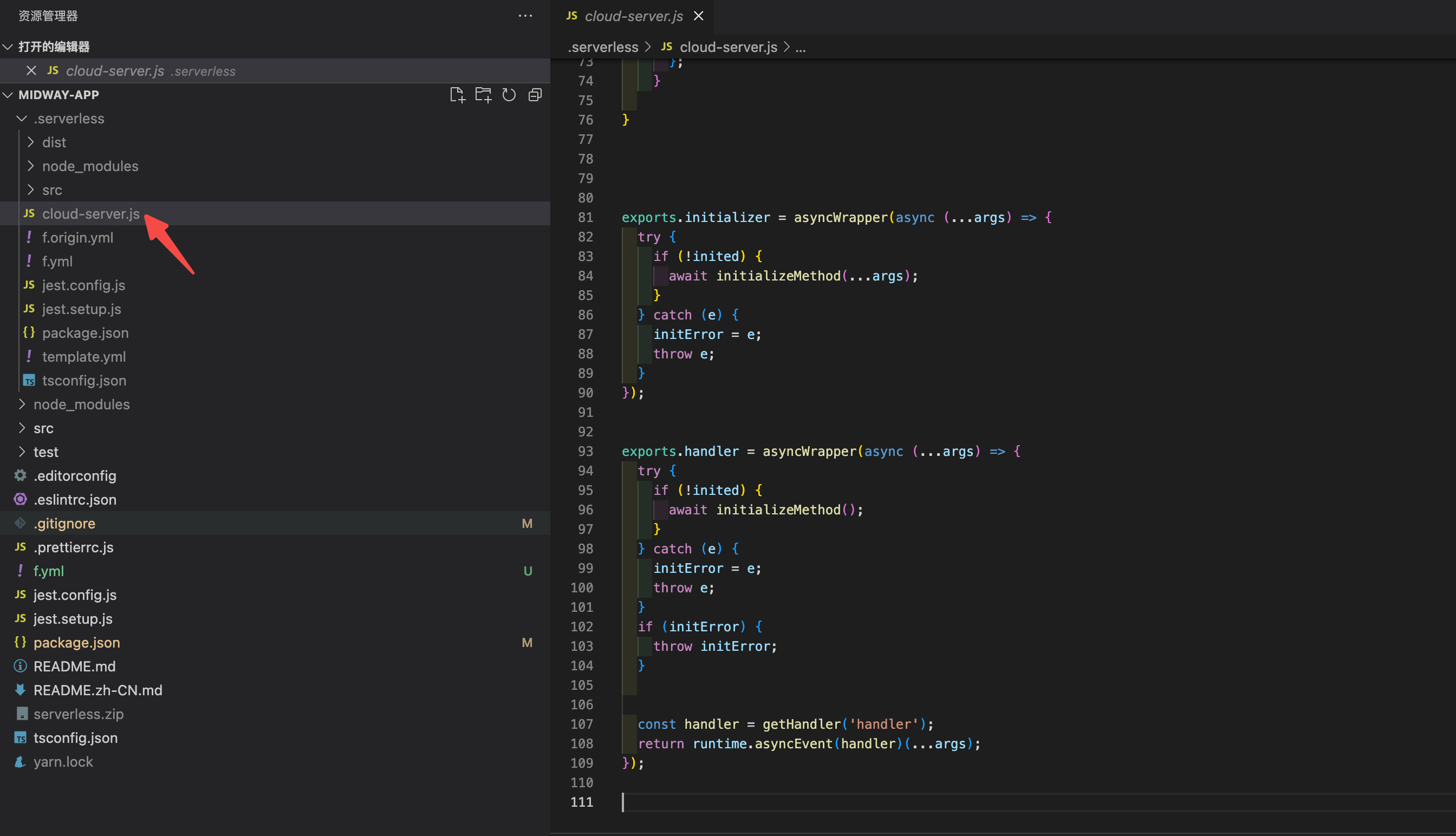This screenshot has width=1456, height=836.
Task: Close cloud-server.js in open editors list
Action: click(x=31, y=70)
